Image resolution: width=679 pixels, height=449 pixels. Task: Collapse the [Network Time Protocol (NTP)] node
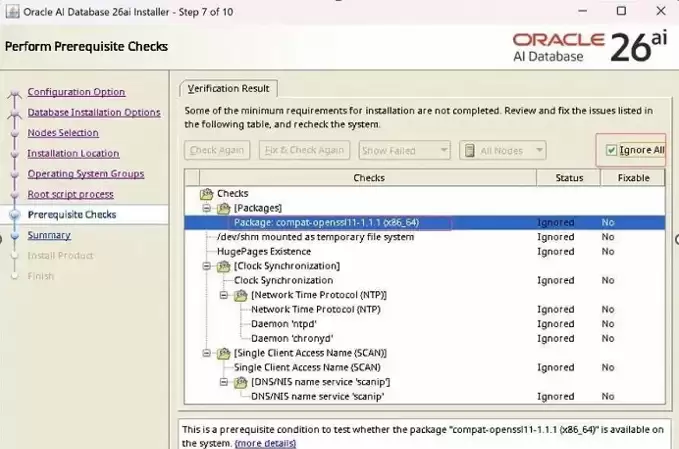click(x=224, y=295)
